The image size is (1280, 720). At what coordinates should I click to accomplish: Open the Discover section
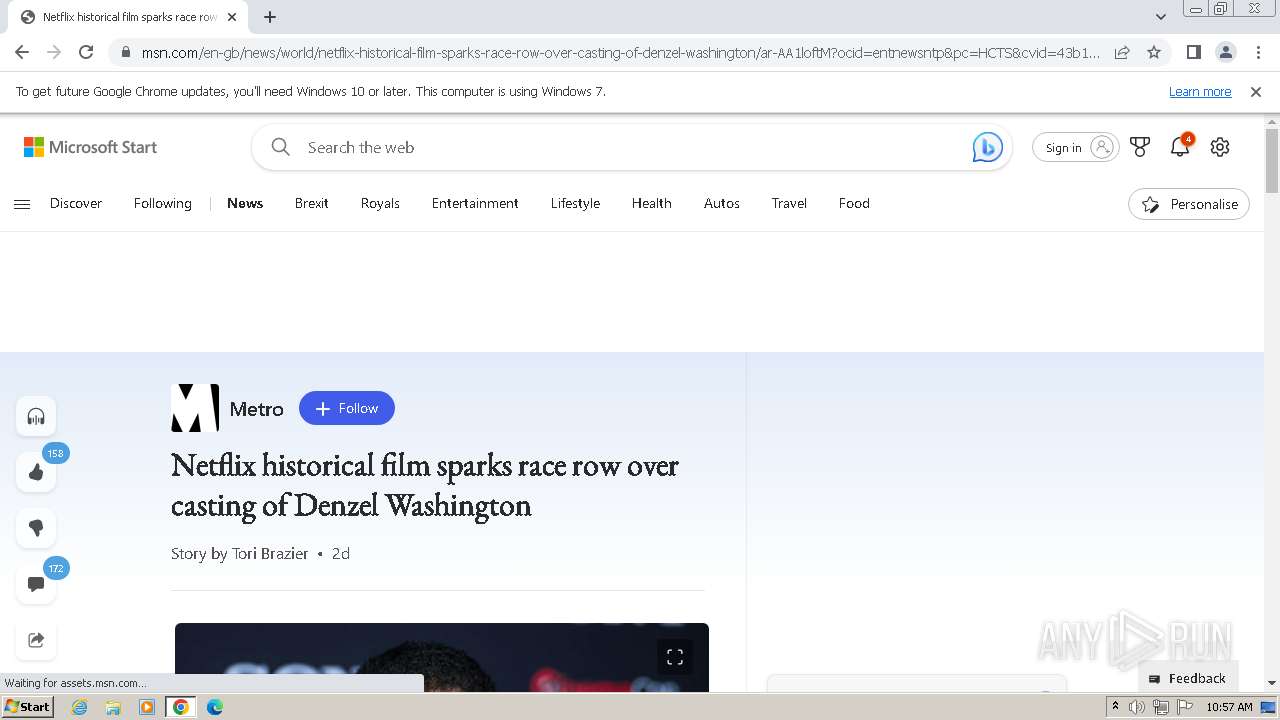click(x=76, y=203)
